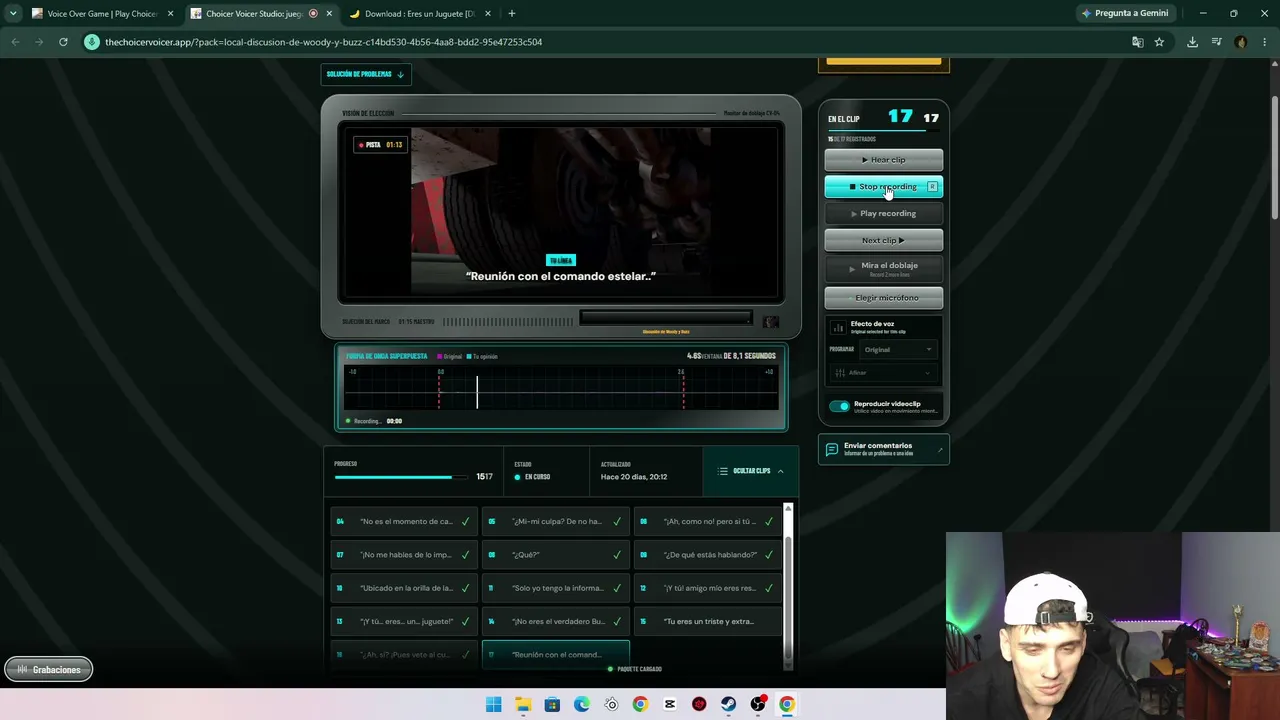Viewport: 1280px width, 720px height.
Task: Bookmark this page with the star icon
Action: tap(1159, 42)
